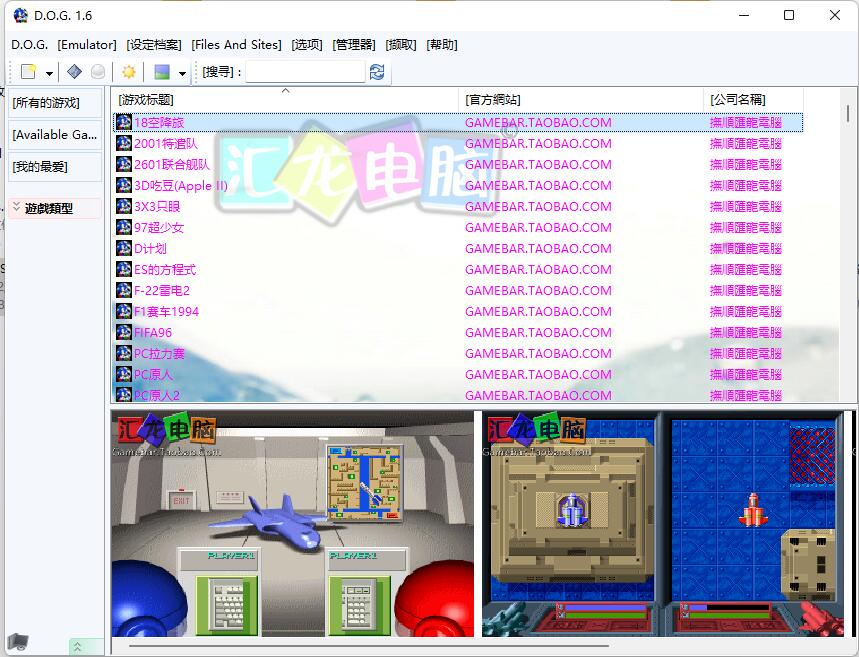
Task: Click the game icon beside FIFA96
Action: pos(123,332)
